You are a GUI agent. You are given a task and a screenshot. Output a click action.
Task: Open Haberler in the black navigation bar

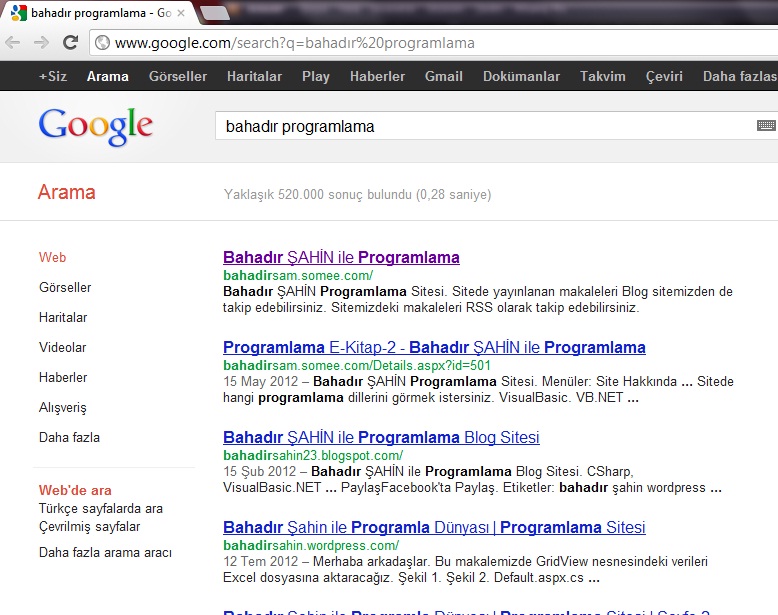point(377,76)
